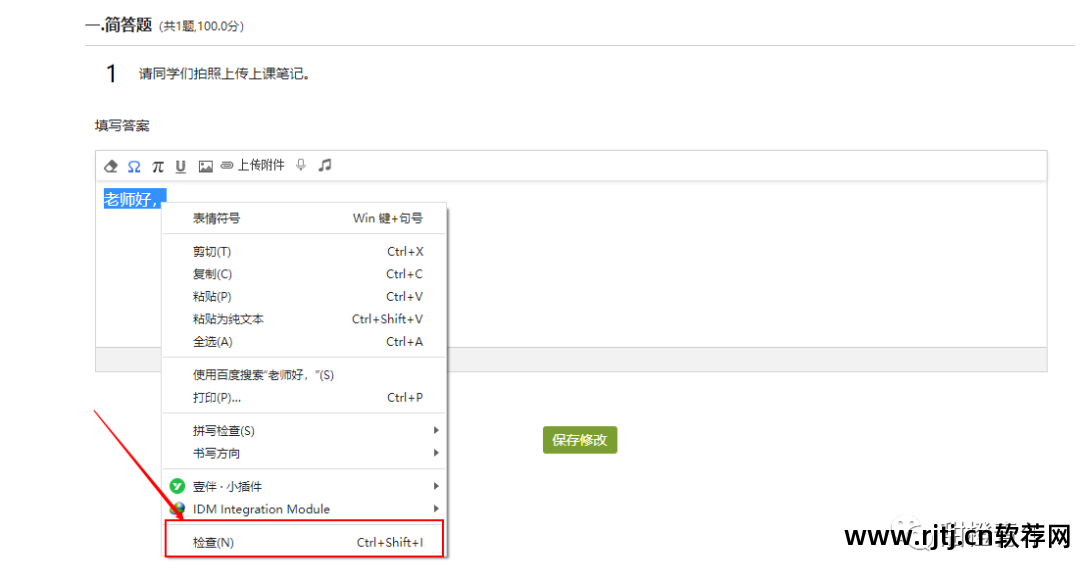The height and width of the screenshot is (582, 1080).
Task: Click the music note audio icon
Action: (x=324, y=165)
